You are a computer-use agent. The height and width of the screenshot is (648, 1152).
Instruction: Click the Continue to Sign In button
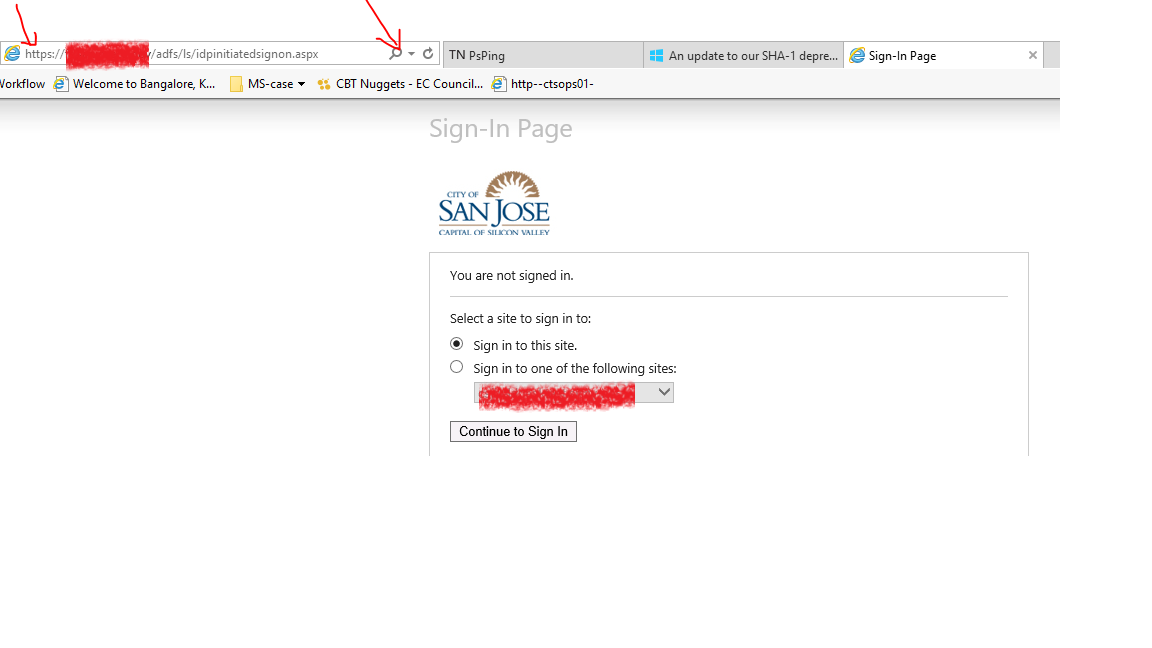tap(514, 431)
